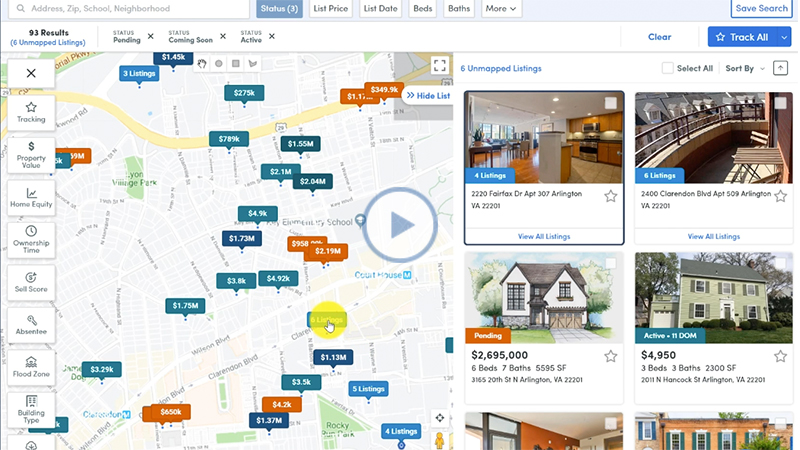Image resolution: width=800 pixels, height=450 pixels.
Task: View all listings for 2400 Clarendon Blvd
Action: click(714, 236)
